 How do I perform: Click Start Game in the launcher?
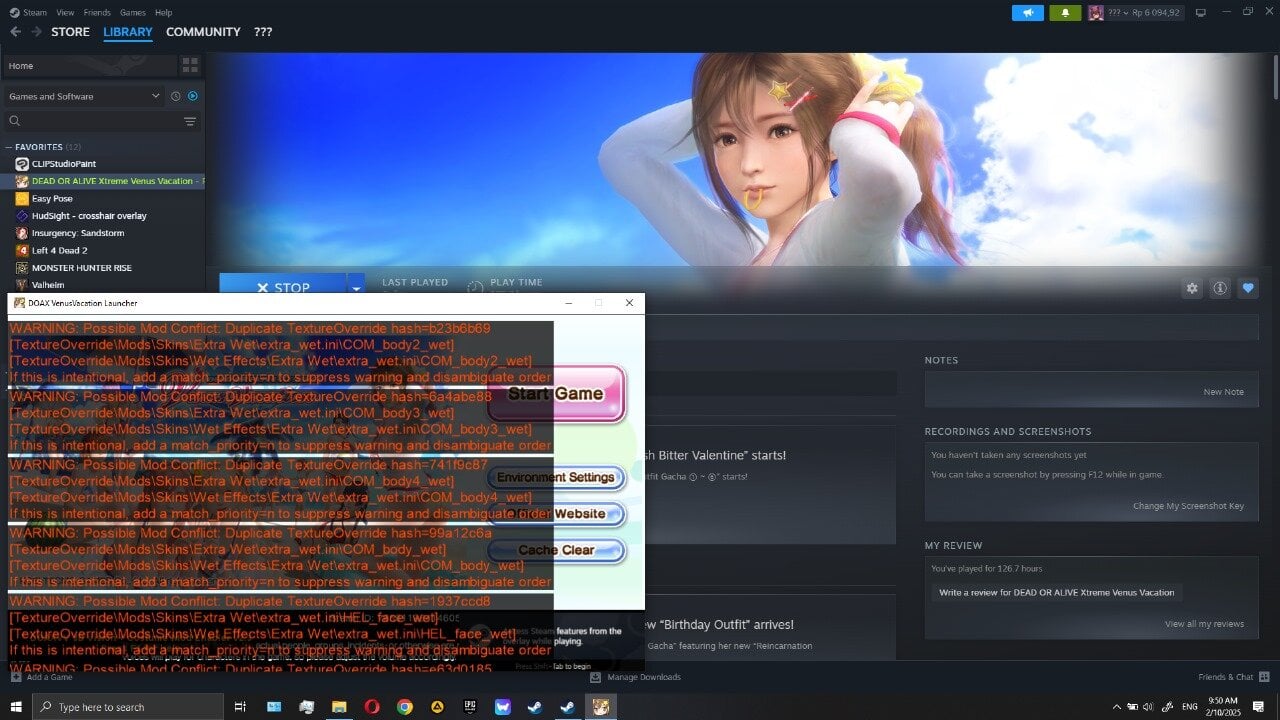click(x=556, y=393)
